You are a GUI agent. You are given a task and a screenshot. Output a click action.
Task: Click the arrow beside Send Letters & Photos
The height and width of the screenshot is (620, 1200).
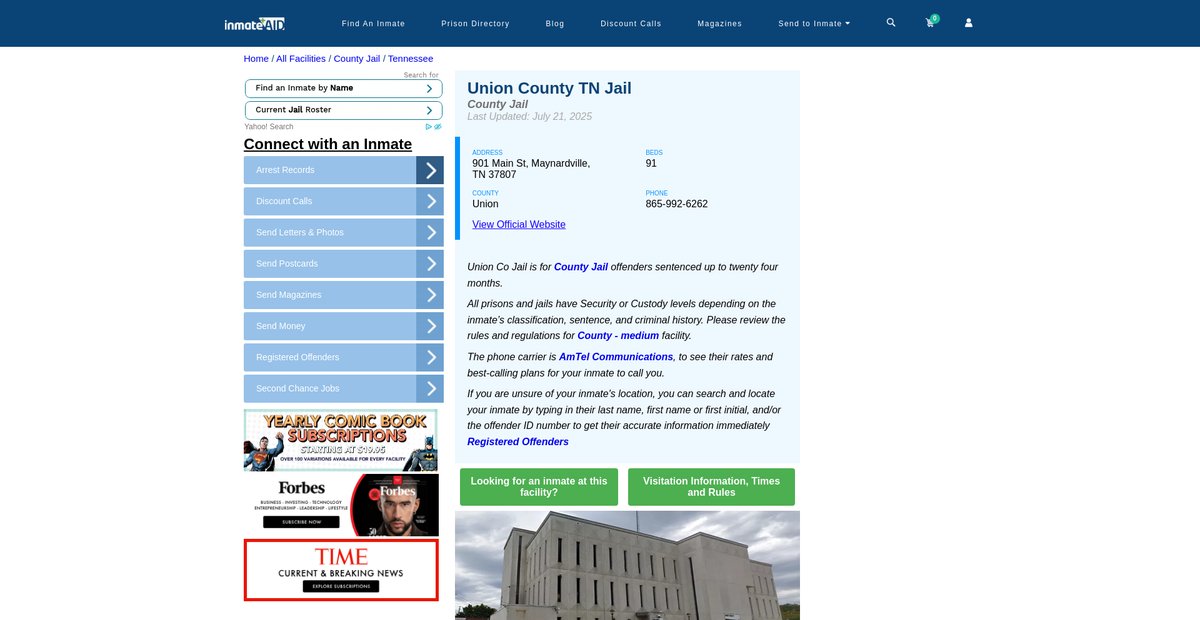pyautogui.click(x=430, y=232)
